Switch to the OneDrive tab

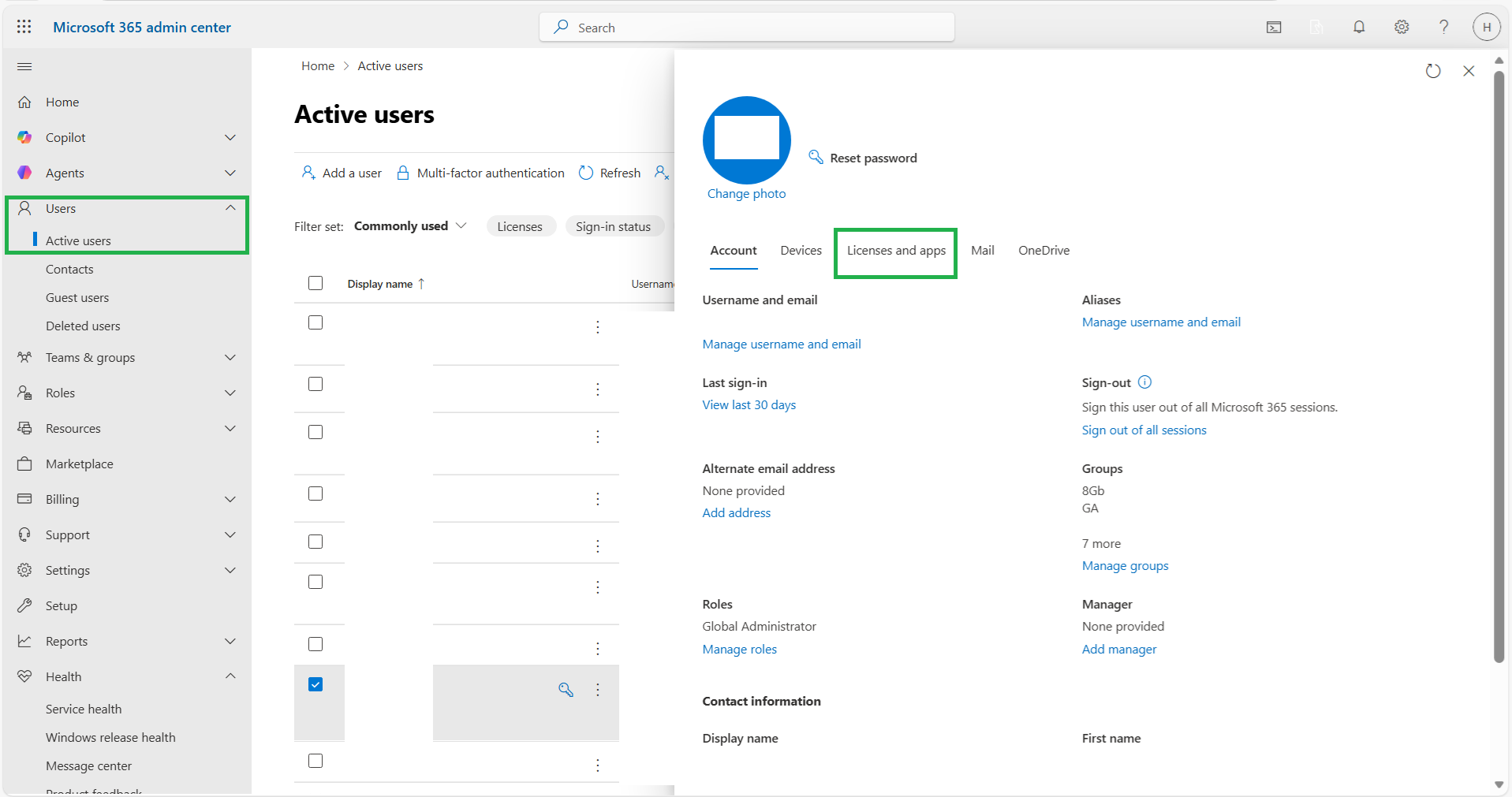pyautogui.click(x=1043, y=251)
